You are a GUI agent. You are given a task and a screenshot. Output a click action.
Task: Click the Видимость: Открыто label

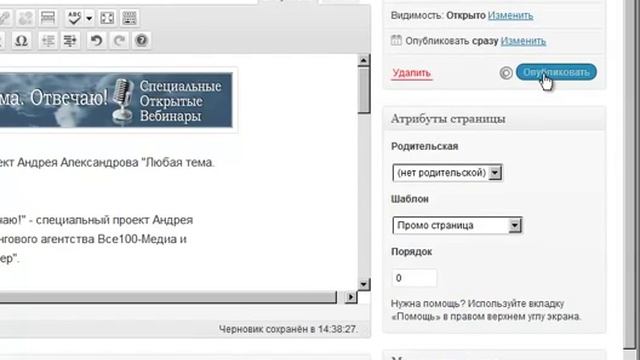point(438,16)
